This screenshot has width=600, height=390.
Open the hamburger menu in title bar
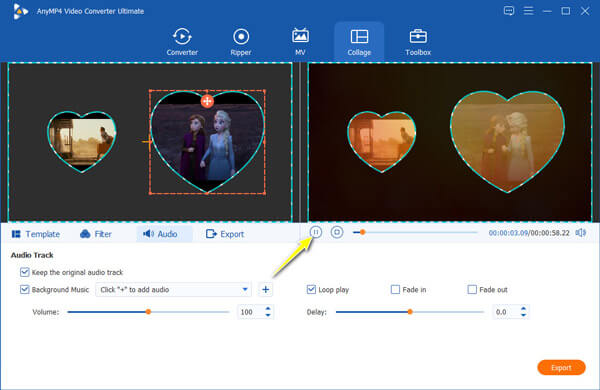click(x=528, y=11)
